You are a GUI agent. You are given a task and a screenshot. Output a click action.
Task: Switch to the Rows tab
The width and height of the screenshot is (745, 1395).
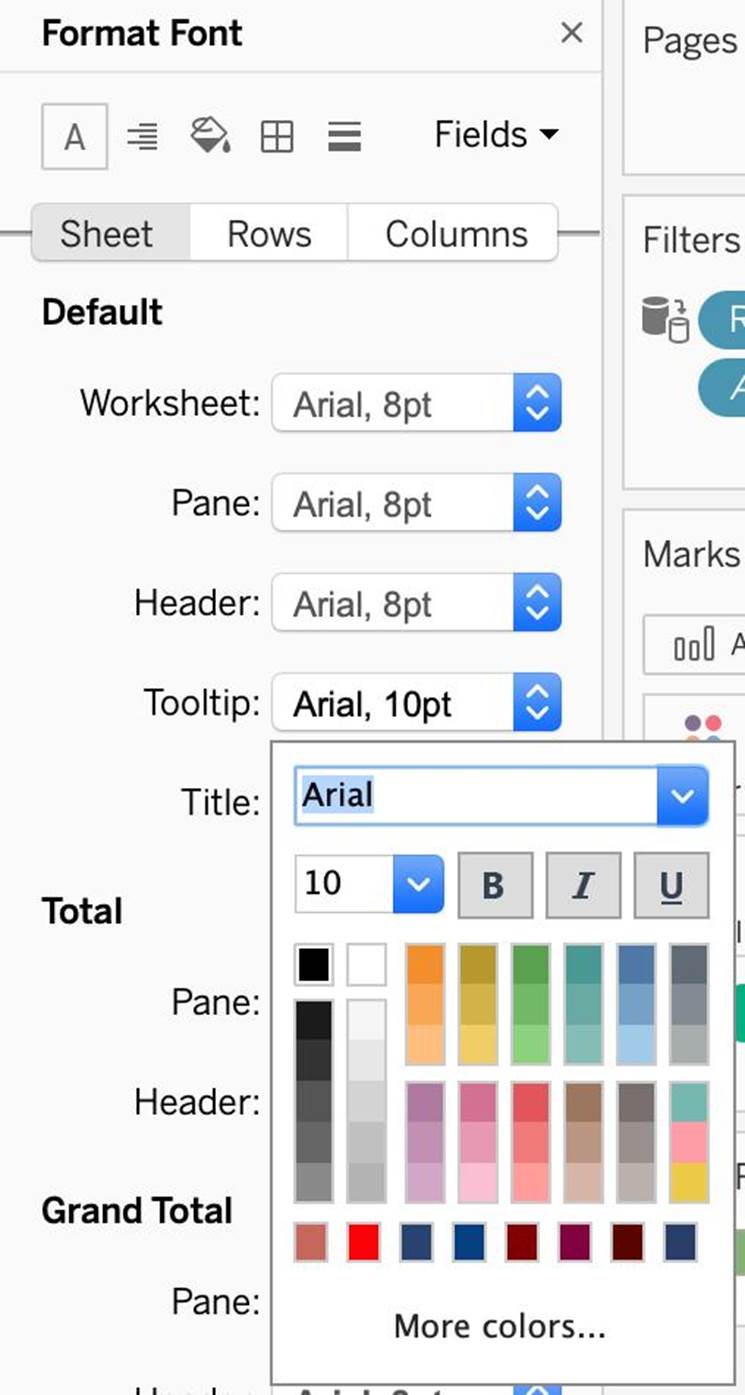pos(269,234)
